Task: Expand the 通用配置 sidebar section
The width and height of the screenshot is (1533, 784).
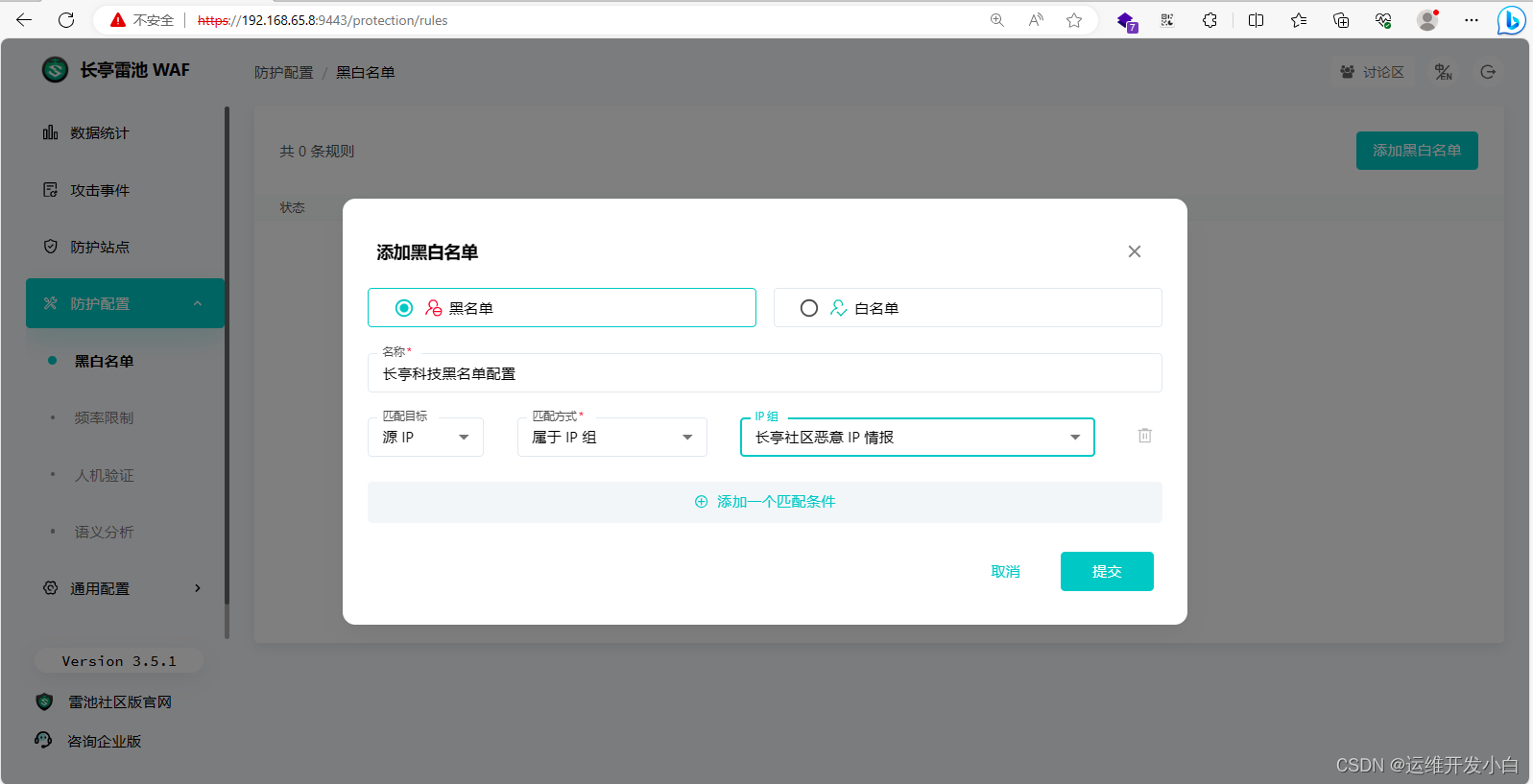Action: 125,588
